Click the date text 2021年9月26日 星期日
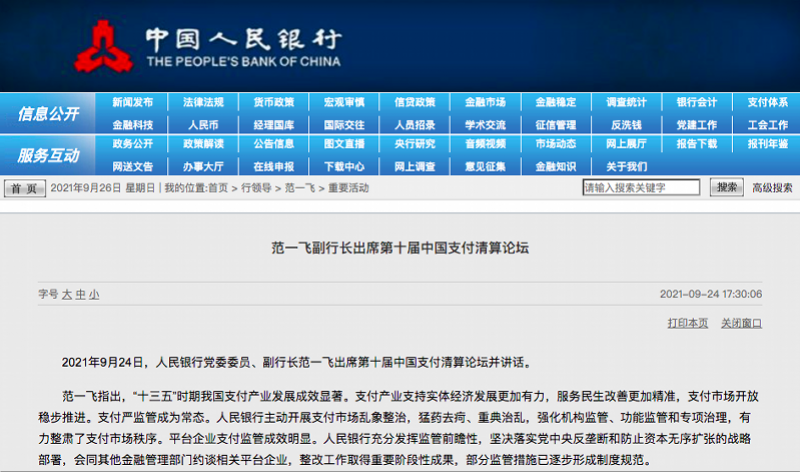The image size is (800, 472). (x=102, y=188)
